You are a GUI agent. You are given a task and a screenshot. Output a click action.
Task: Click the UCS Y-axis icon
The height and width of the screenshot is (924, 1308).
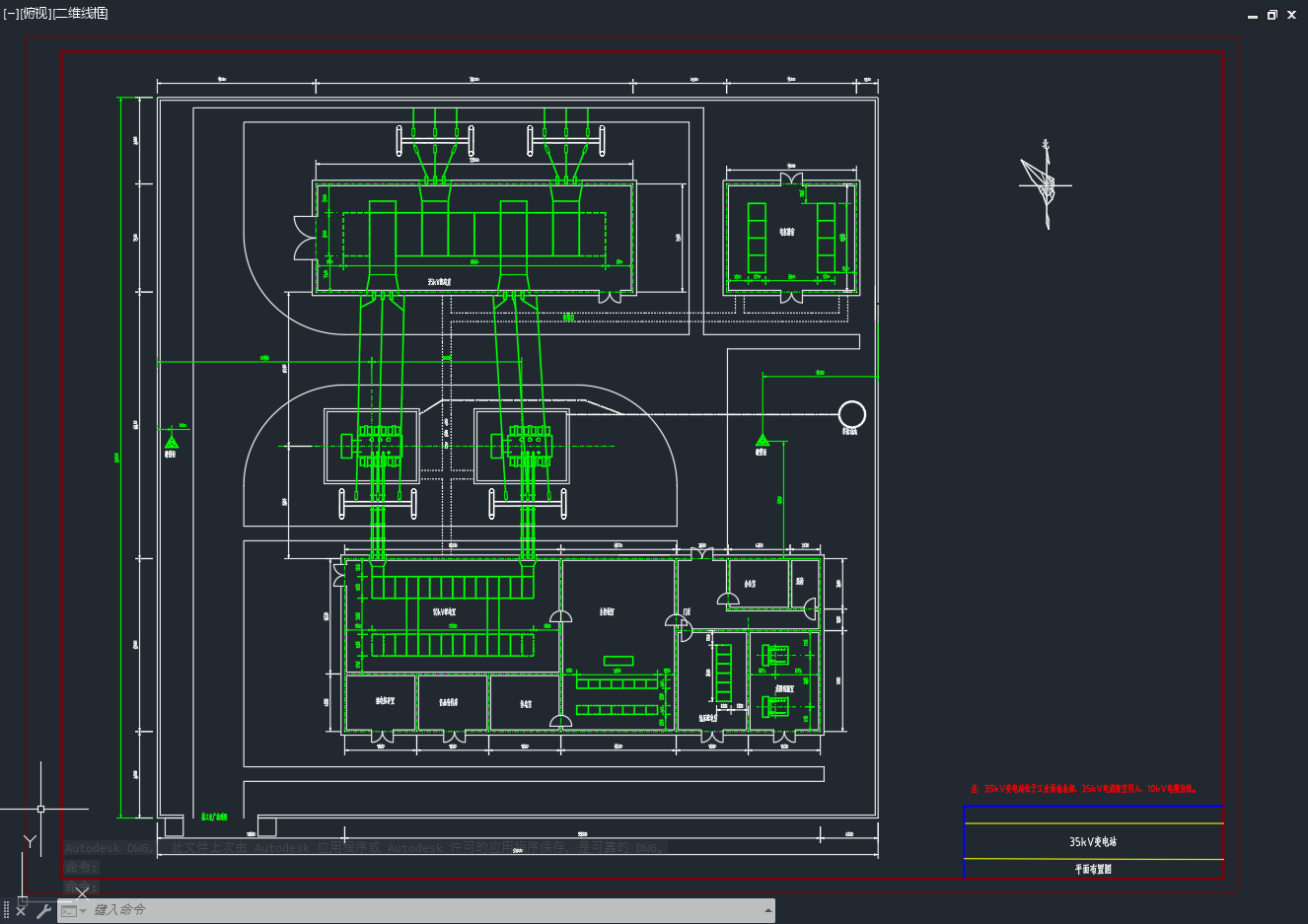(x=31, y=841)
